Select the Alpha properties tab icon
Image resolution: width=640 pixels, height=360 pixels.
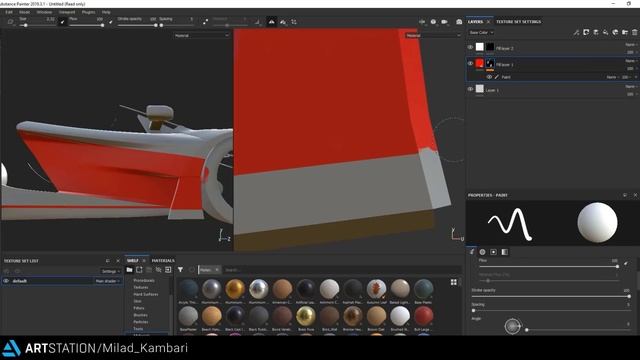482,252
